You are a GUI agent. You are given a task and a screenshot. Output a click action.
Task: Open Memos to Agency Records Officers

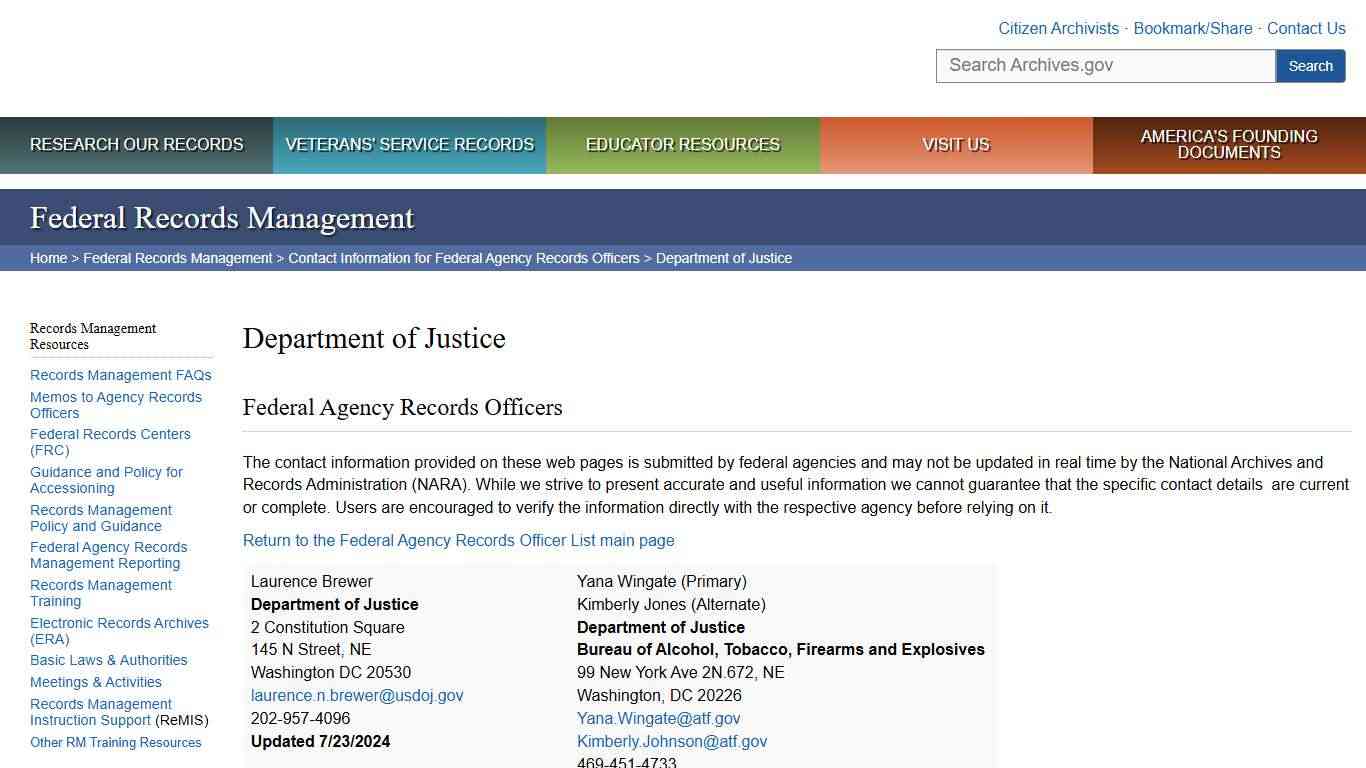[x=116, y=405]
